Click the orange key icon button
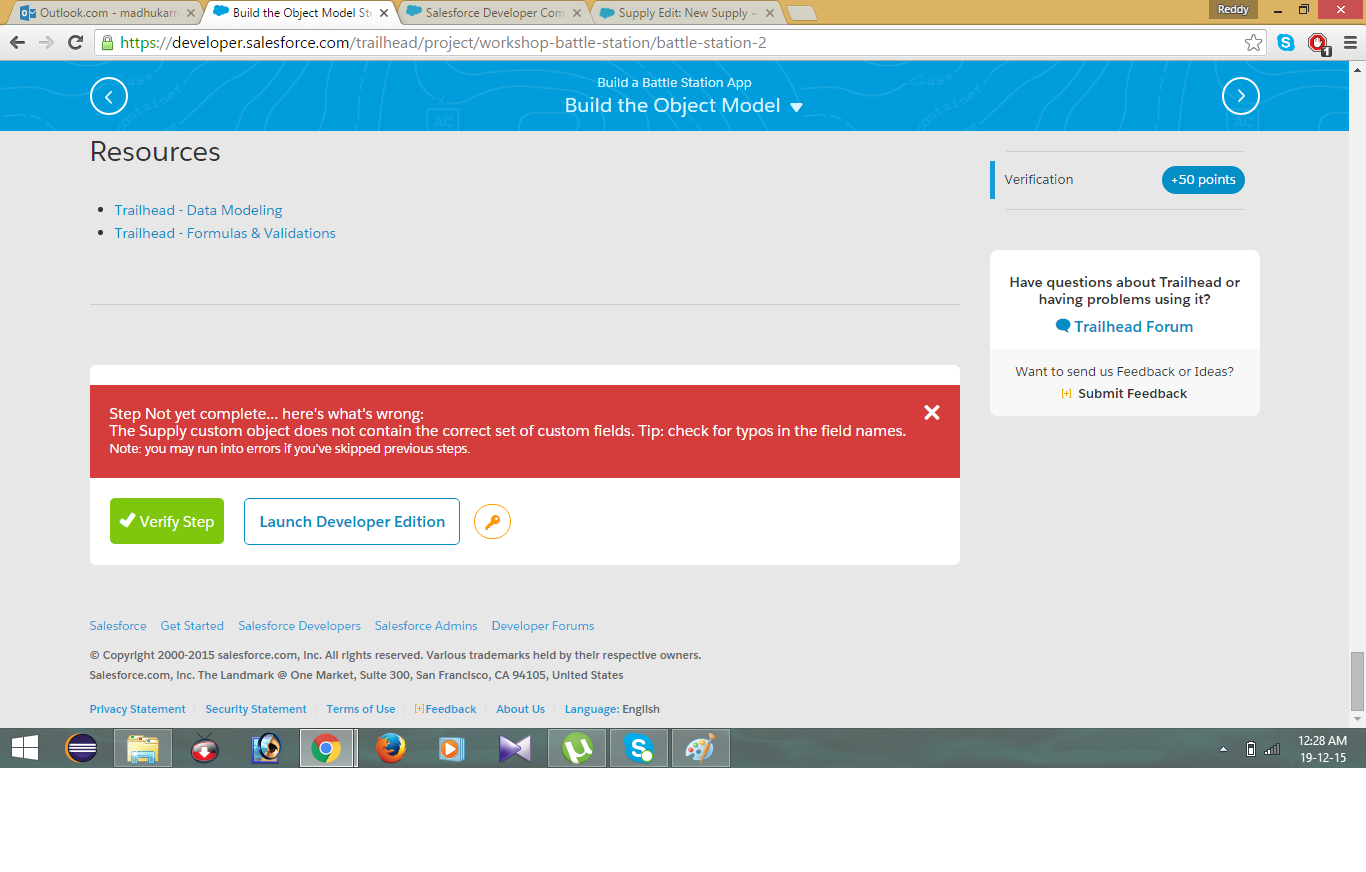The width and height of the screenshot is (1366, 872). pyautogui.click(x=492, y=521)
